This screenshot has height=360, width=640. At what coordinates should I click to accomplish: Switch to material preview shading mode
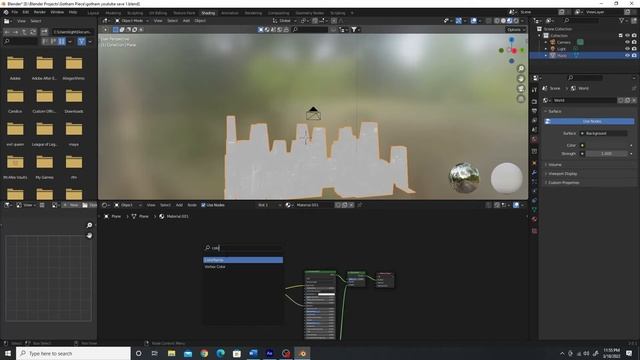tap(509, 21)
